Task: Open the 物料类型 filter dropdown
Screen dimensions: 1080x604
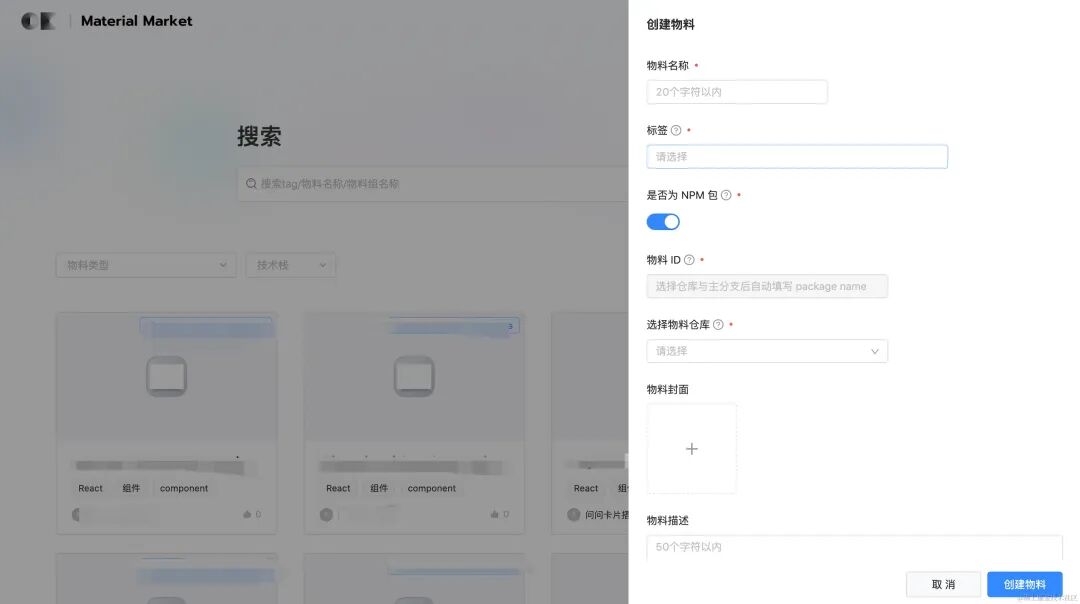Action: 146,265
